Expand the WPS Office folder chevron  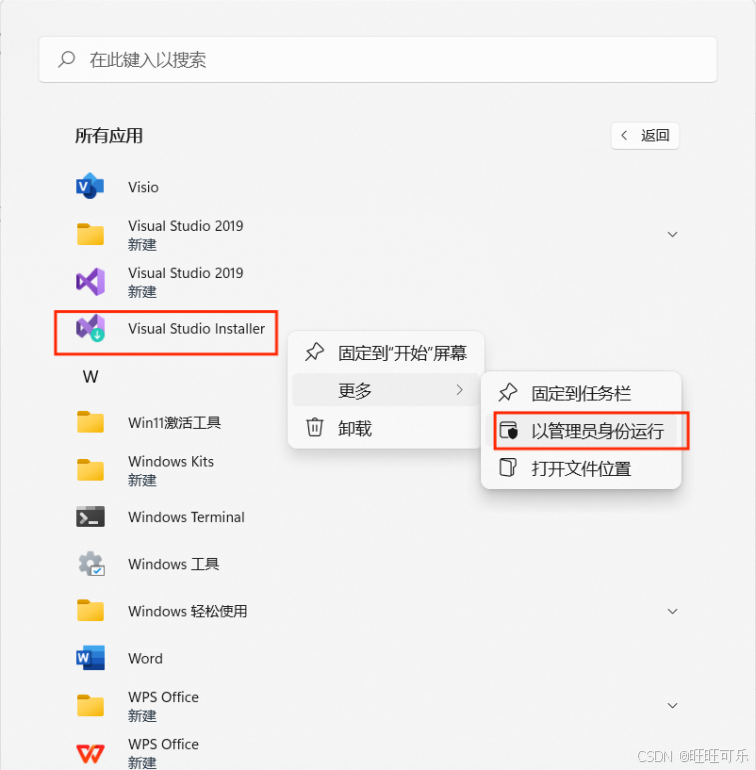pos(672,706)
